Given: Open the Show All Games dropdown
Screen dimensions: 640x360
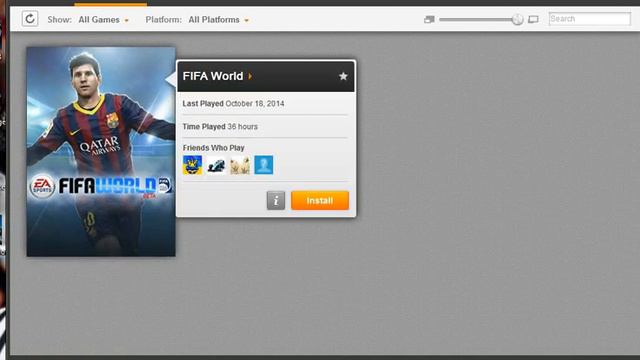Looking at the screenshot, I should pyautogui.click(x=104, y=20).
